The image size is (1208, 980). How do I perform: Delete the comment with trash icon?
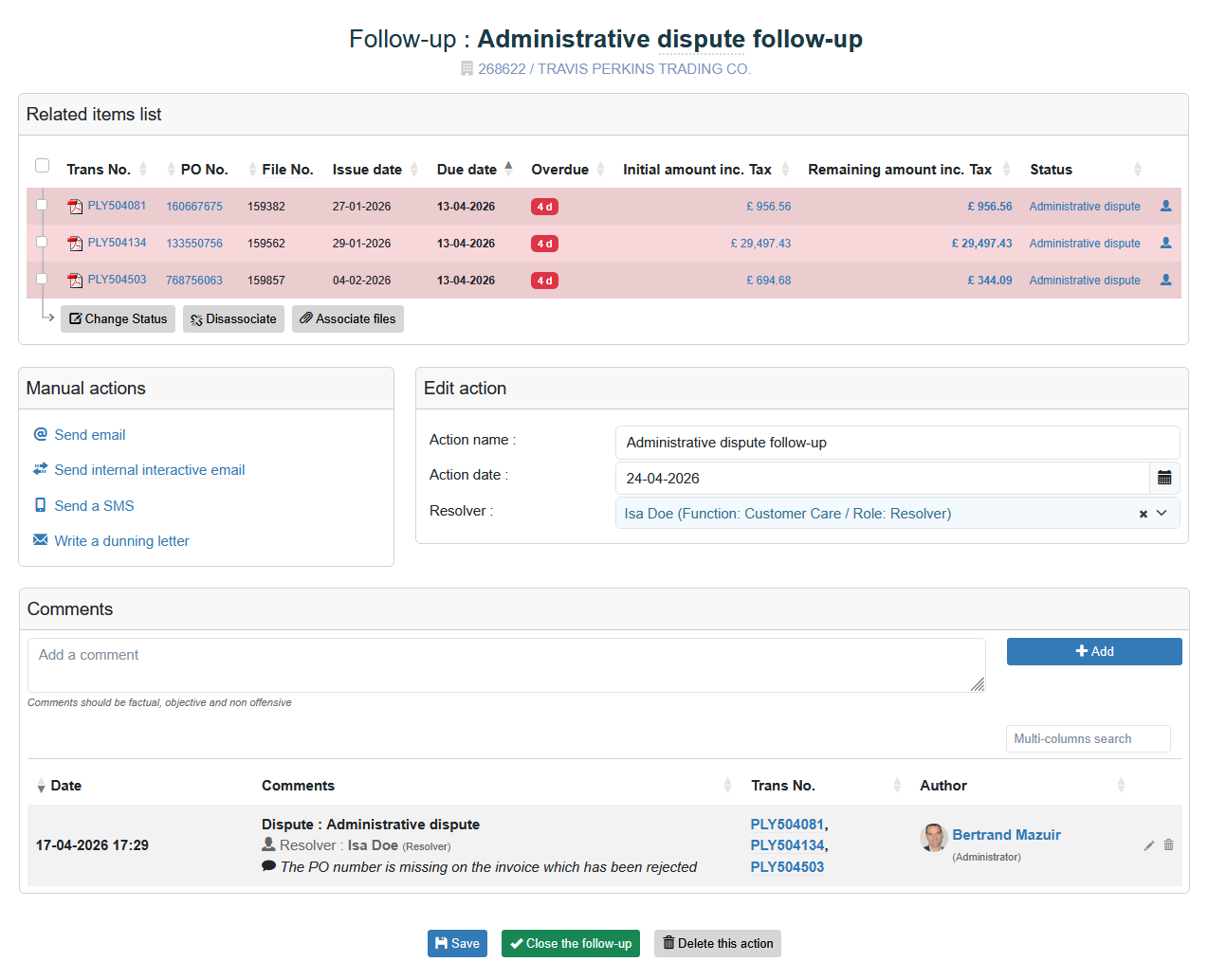[1168, 845]
